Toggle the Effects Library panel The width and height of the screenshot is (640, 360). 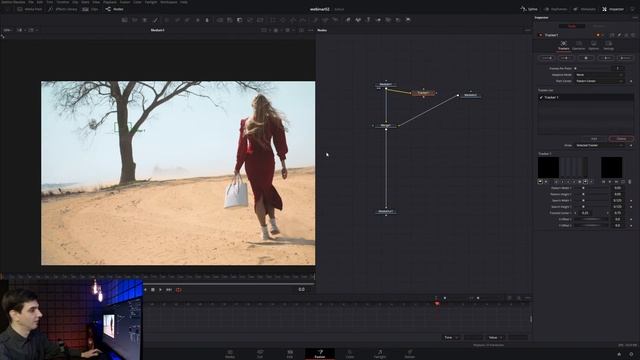click(62, 9)
